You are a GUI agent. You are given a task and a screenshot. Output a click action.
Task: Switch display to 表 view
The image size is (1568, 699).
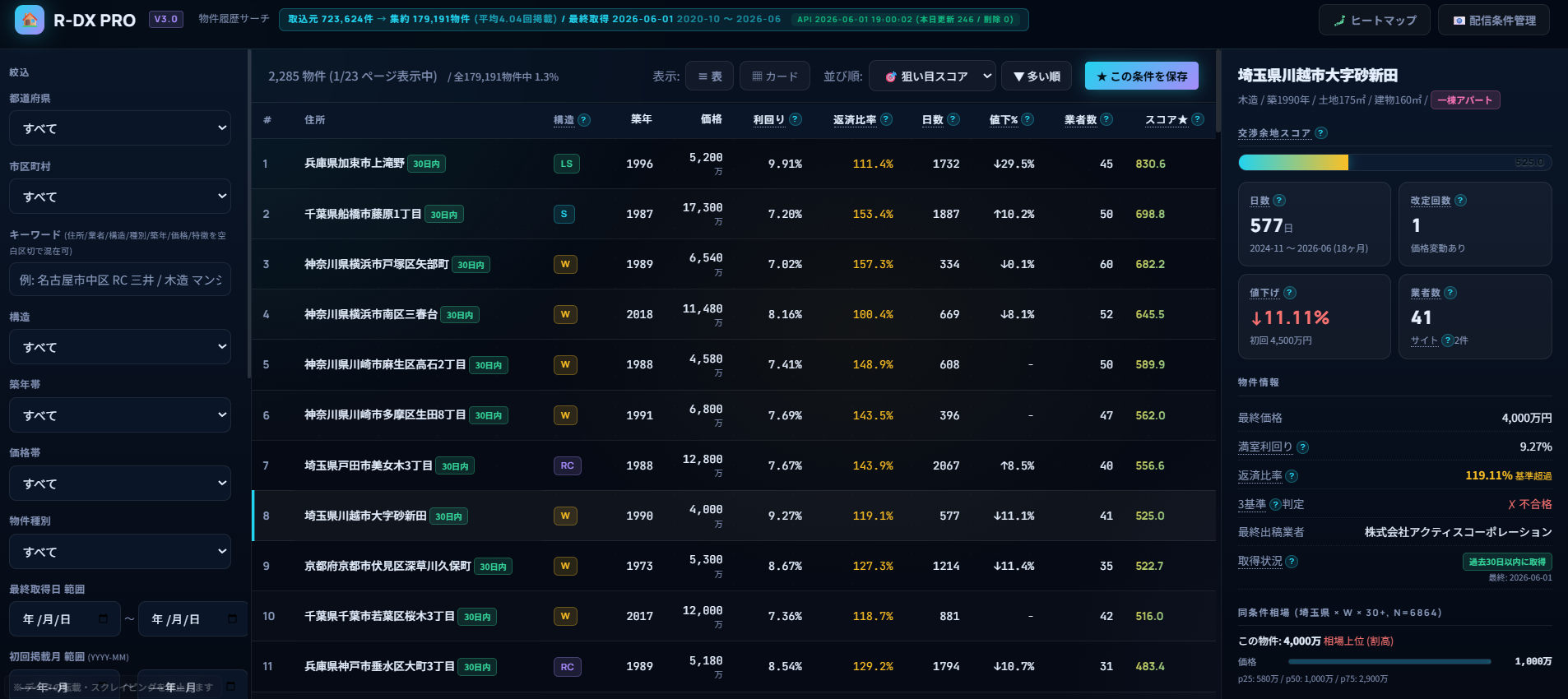coord(709,76)
